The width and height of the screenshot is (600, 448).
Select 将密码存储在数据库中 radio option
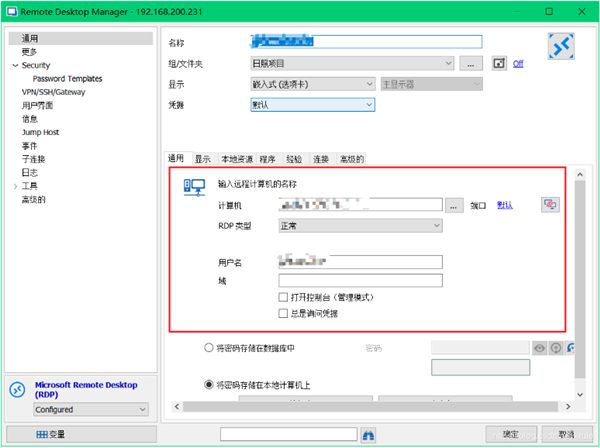click(x=209, y=348)
